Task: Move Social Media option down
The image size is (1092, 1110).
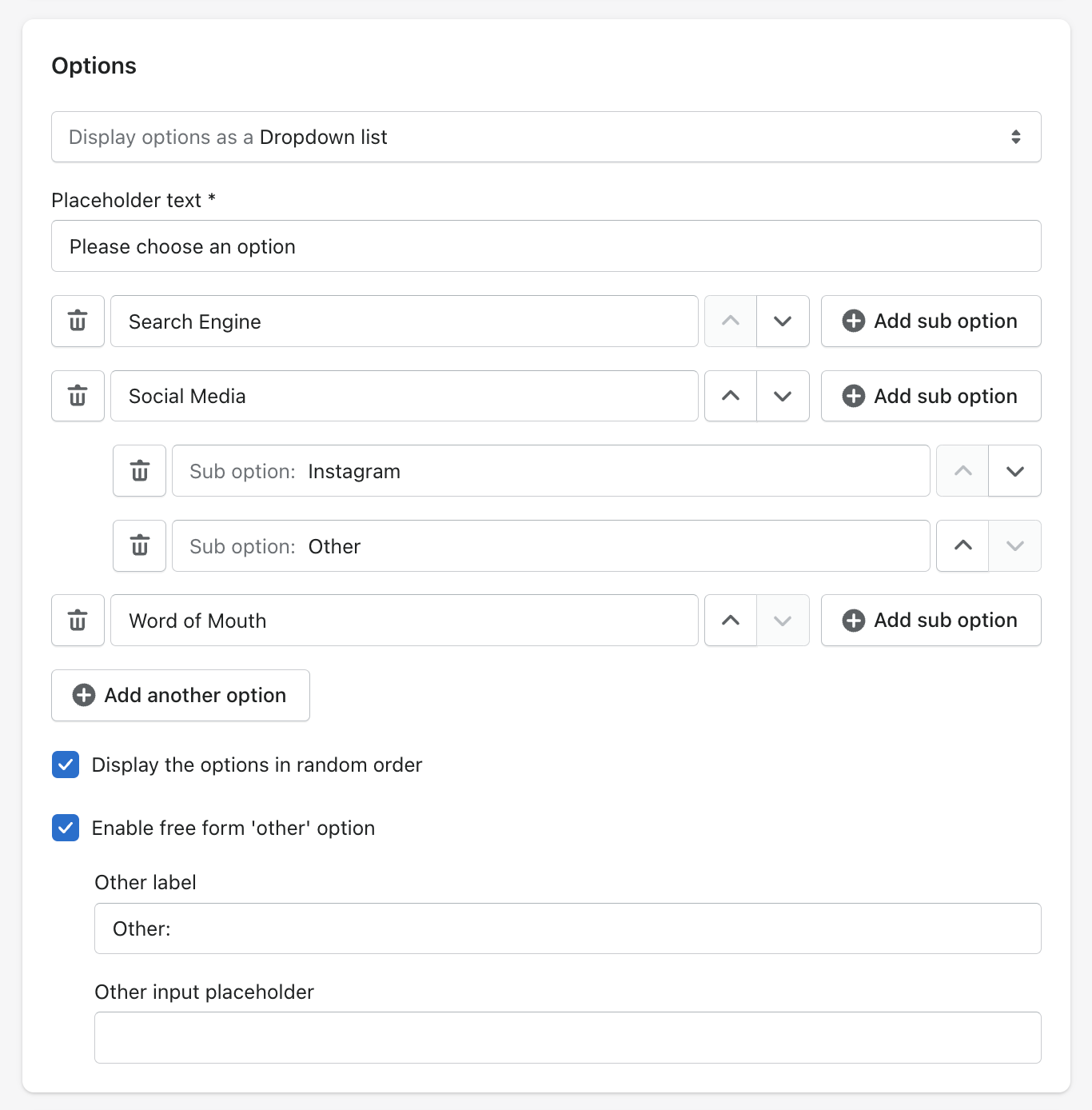Action: point(783,396)
